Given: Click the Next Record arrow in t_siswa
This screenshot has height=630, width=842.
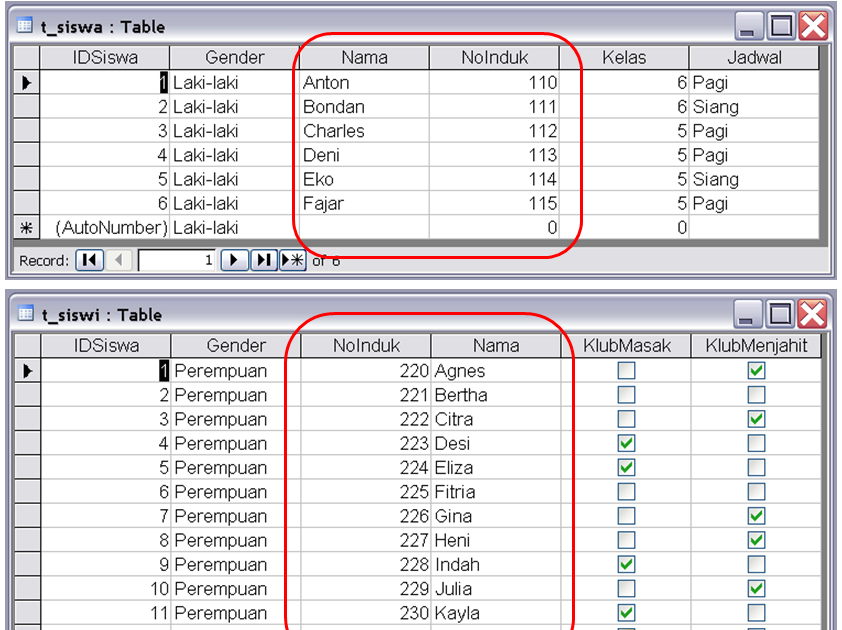Looking at the screenshot, I should tap(234, 260).
